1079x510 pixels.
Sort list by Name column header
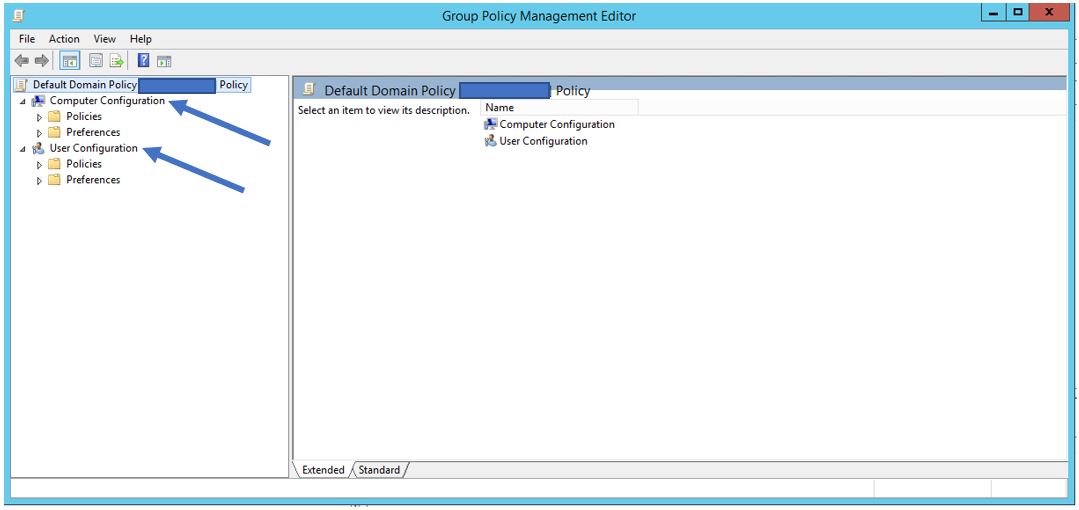click(x=559, y=107)
